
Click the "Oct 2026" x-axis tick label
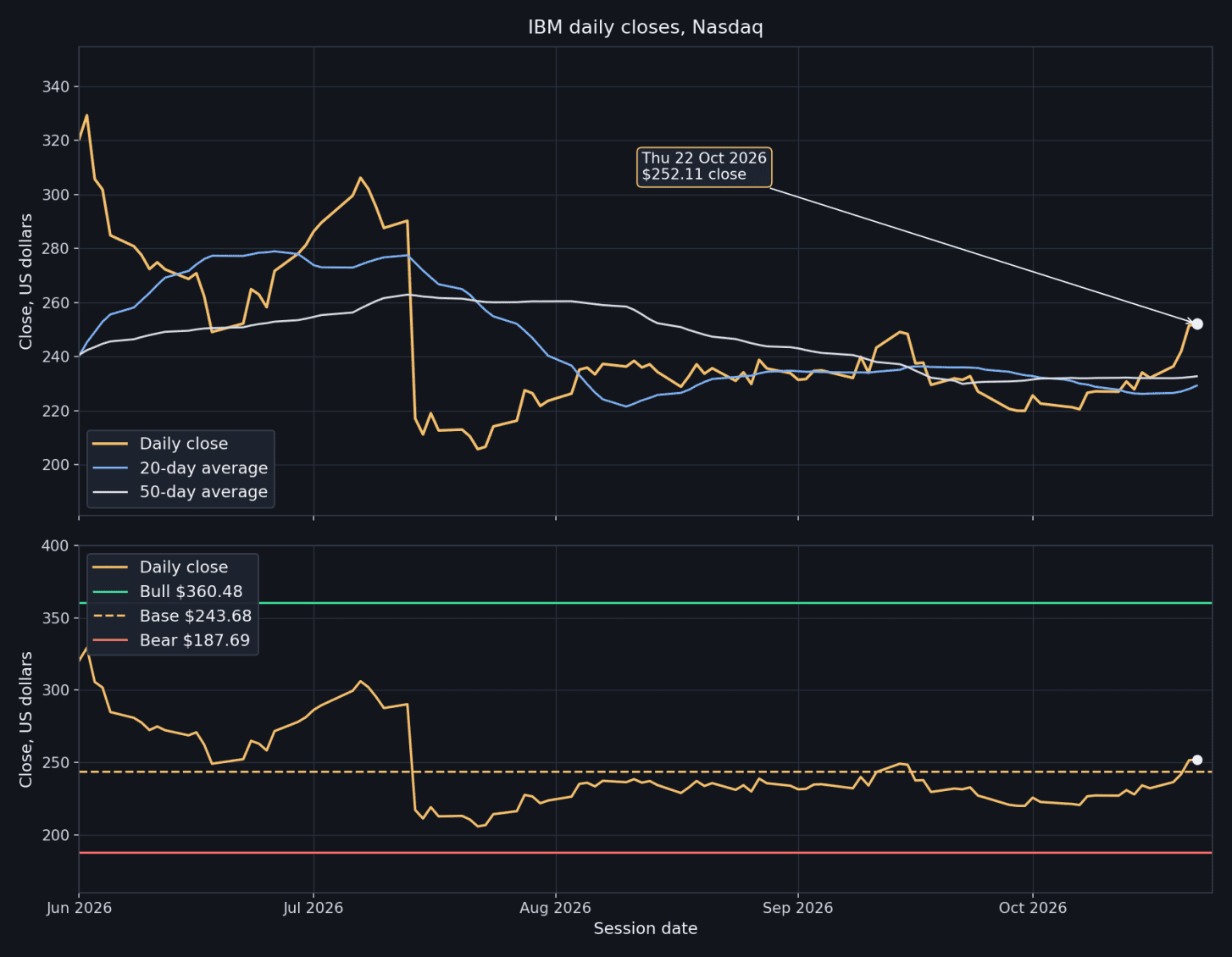pos(1033,908)
